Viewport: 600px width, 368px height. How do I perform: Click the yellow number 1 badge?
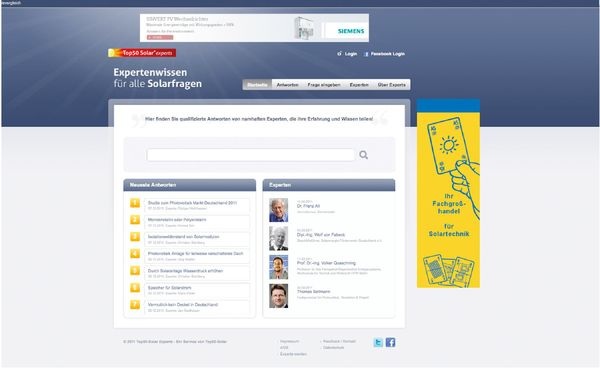(135, 203)
